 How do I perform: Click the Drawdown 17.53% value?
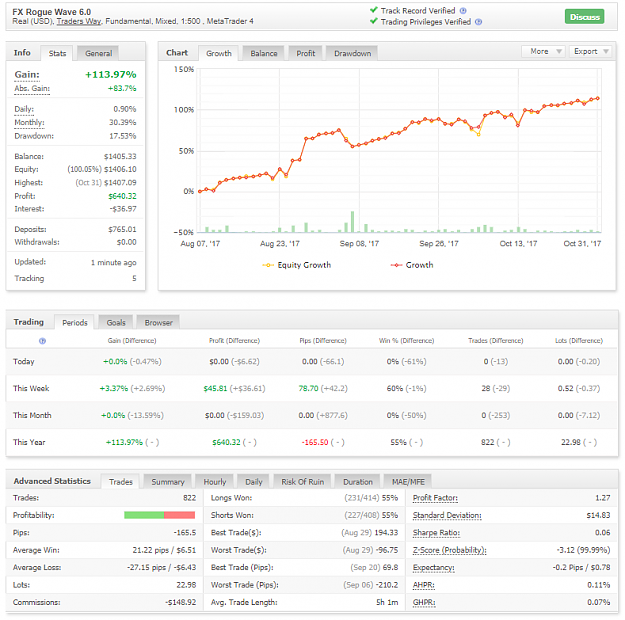coord(123,136)
